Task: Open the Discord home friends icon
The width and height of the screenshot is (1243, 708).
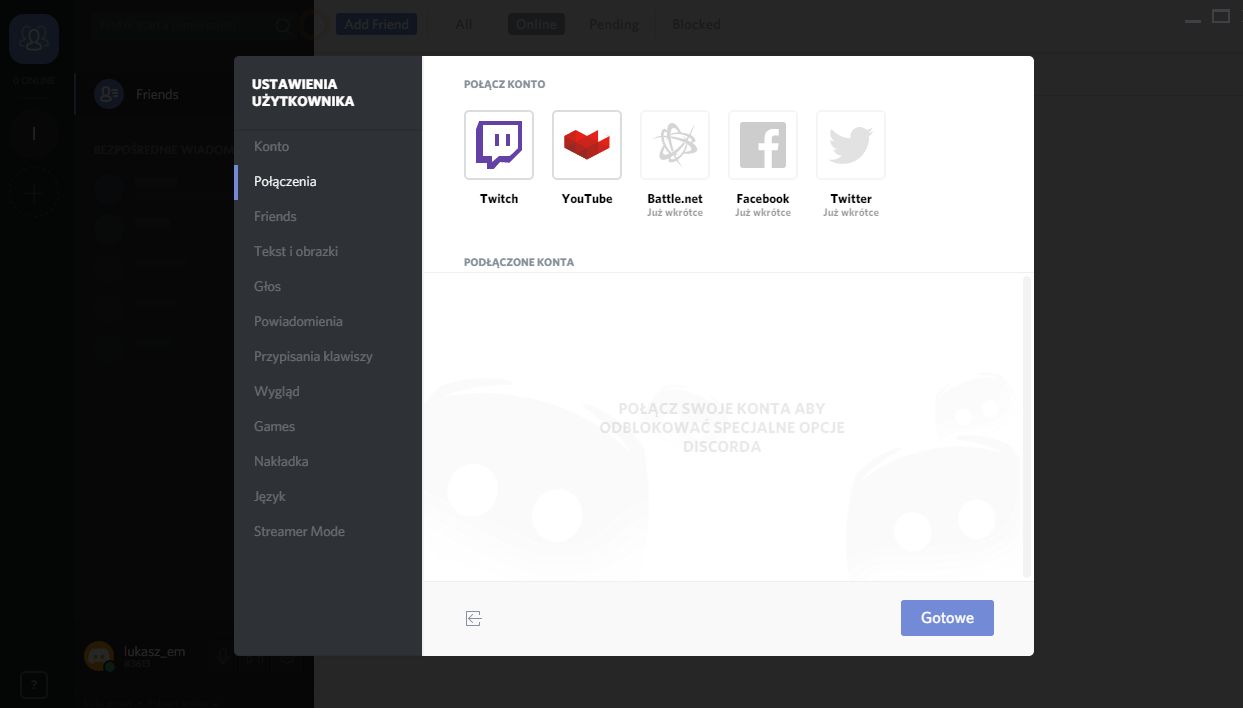Action: (x=34, y=39)
